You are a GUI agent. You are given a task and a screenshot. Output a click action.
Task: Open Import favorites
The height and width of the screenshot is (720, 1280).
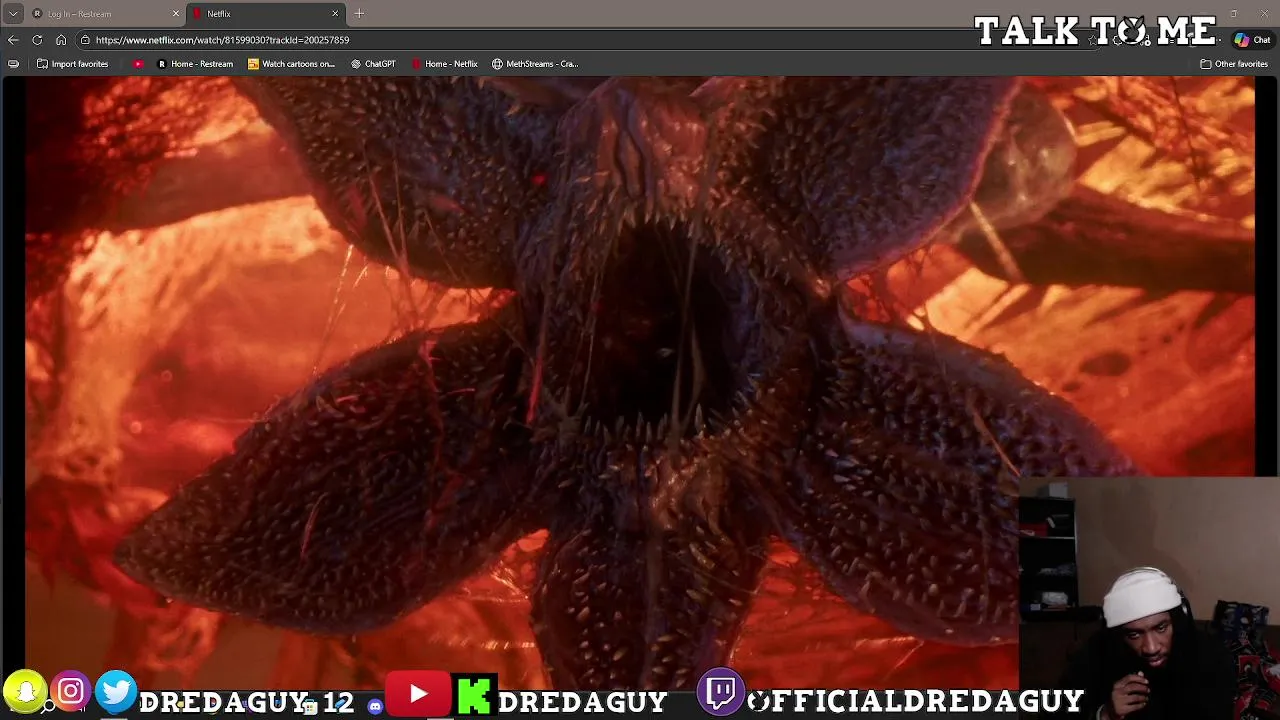click(72, 64)
